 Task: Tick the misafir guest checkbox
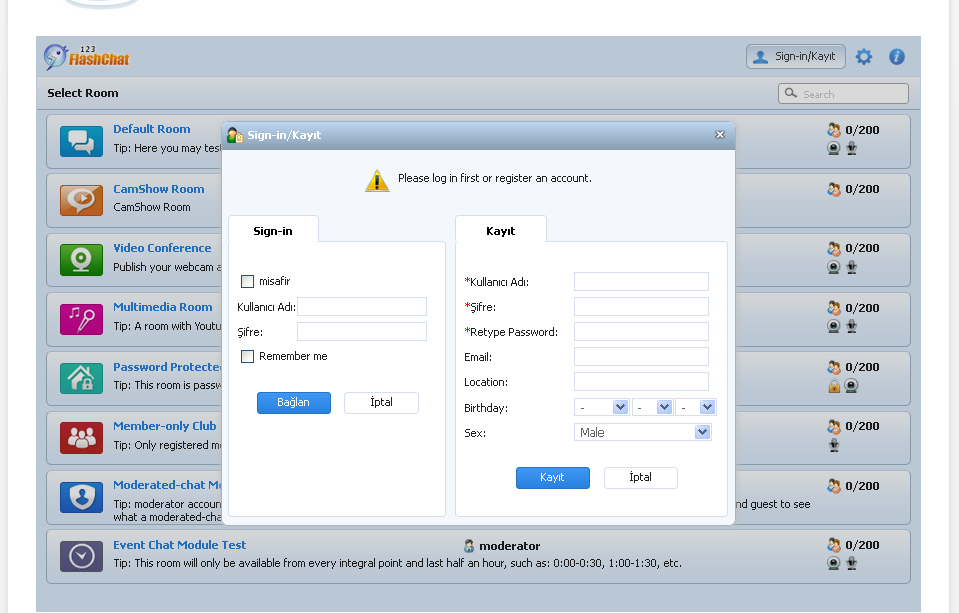pyautogui.click(x=247, y=281)
